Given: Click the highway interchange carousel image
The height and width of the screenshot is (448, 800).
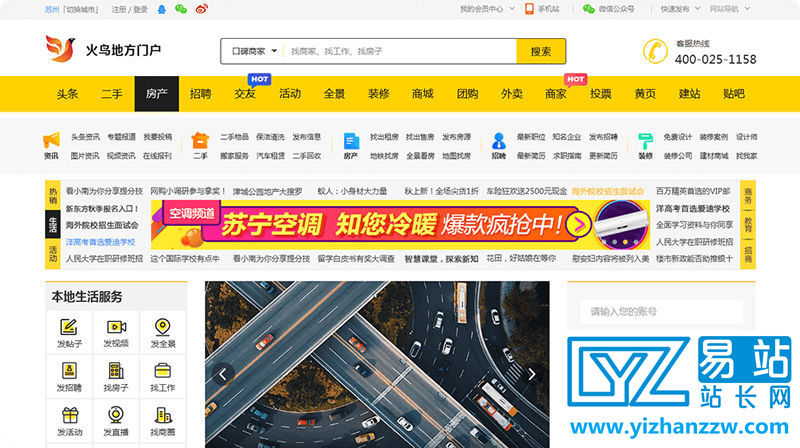Looking at the screenshot, I should tap(377, 364).
